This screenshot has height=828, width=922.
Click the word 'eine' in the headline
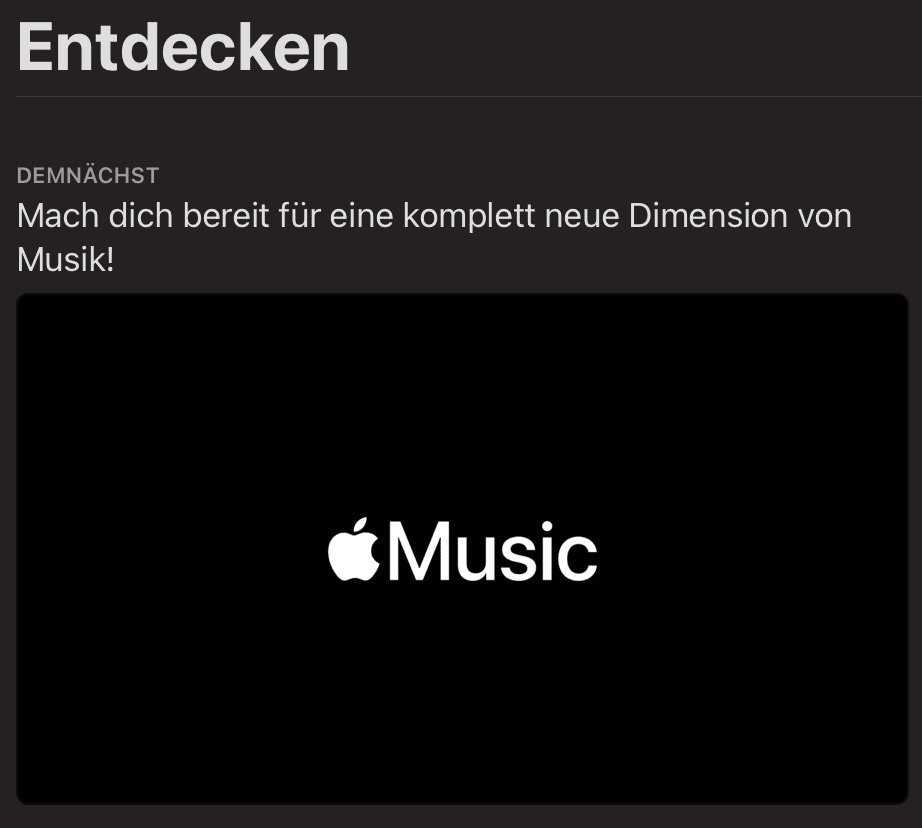click(361, 216)
